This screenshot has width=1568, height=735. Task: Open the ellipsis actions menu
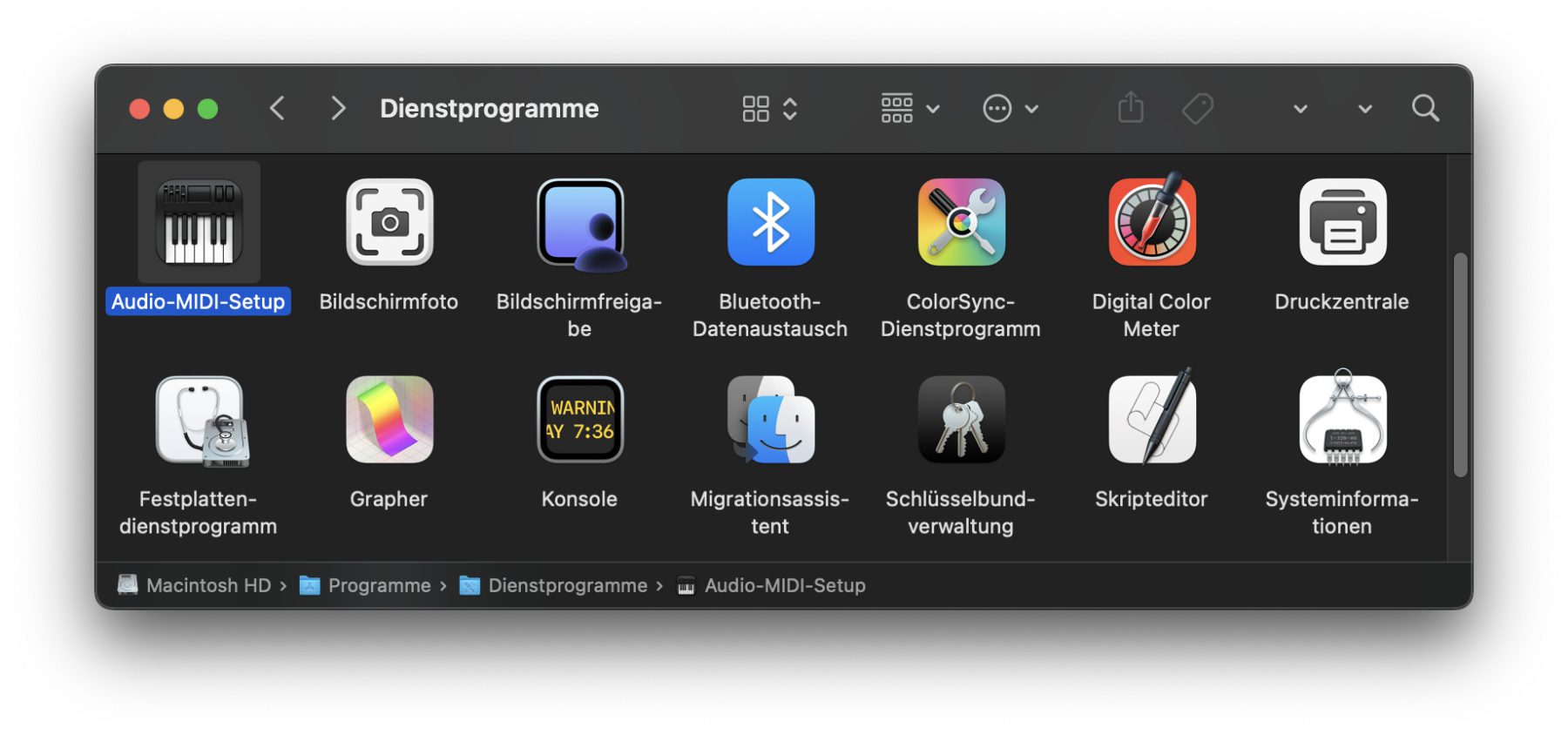pos(1010,109)
